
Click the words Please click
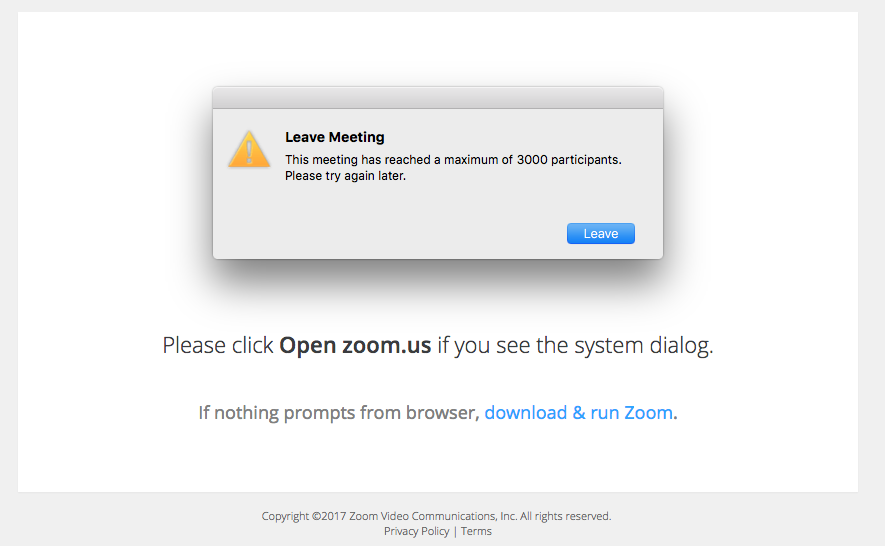click(x=218, y=345)
